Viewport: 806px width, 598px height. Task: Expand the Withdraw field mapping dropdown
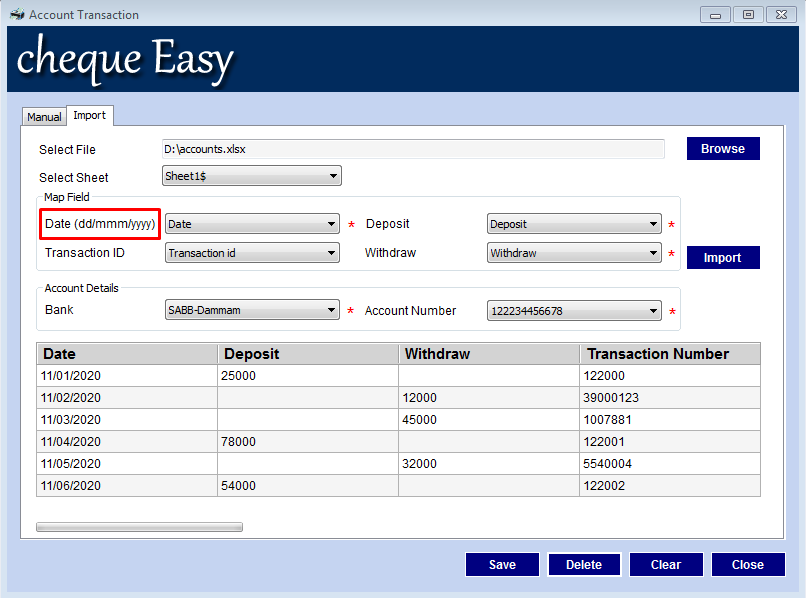coord(654,253)
